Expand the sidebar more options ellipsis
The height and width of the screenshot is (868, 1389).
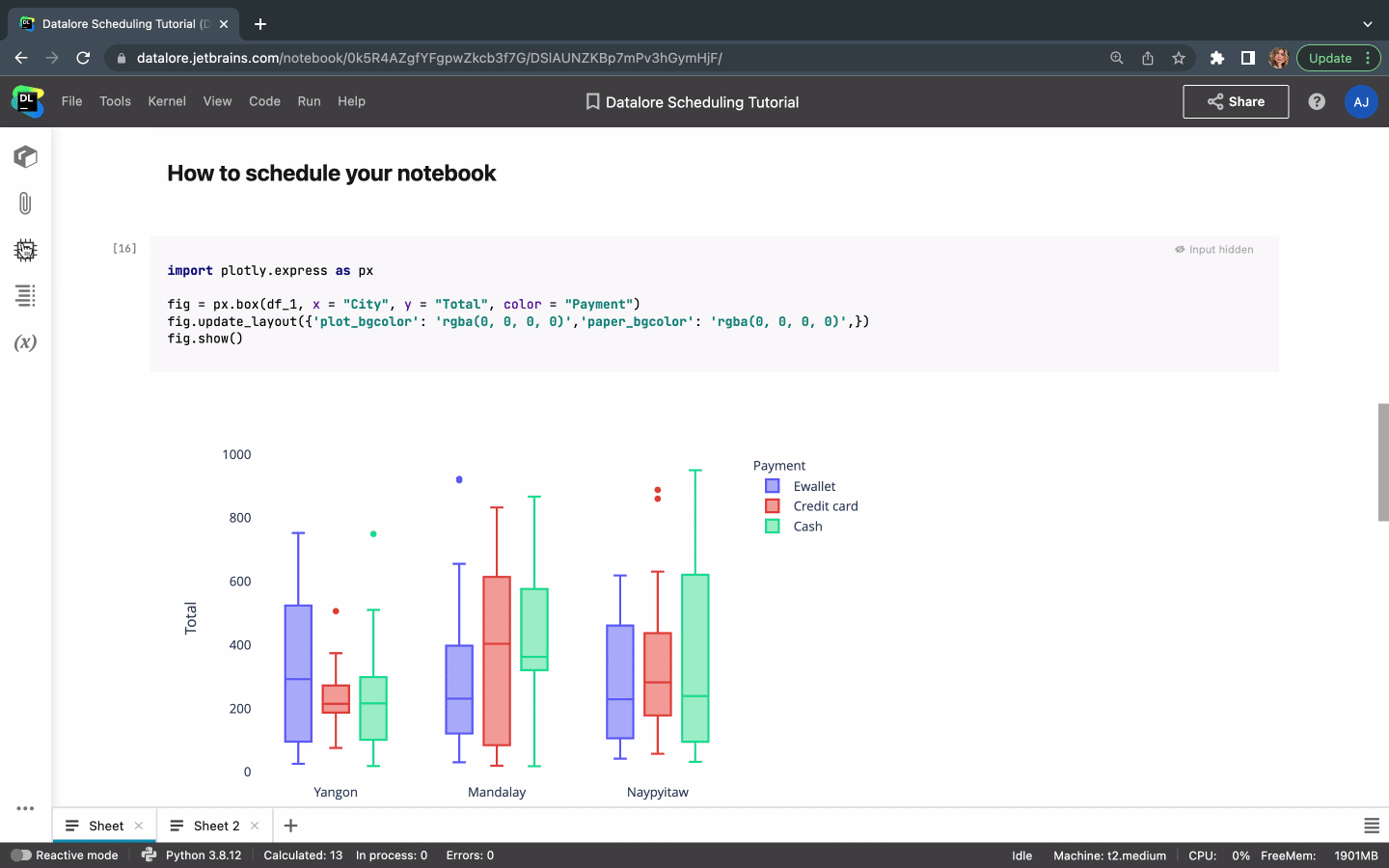tap(25, 808)
